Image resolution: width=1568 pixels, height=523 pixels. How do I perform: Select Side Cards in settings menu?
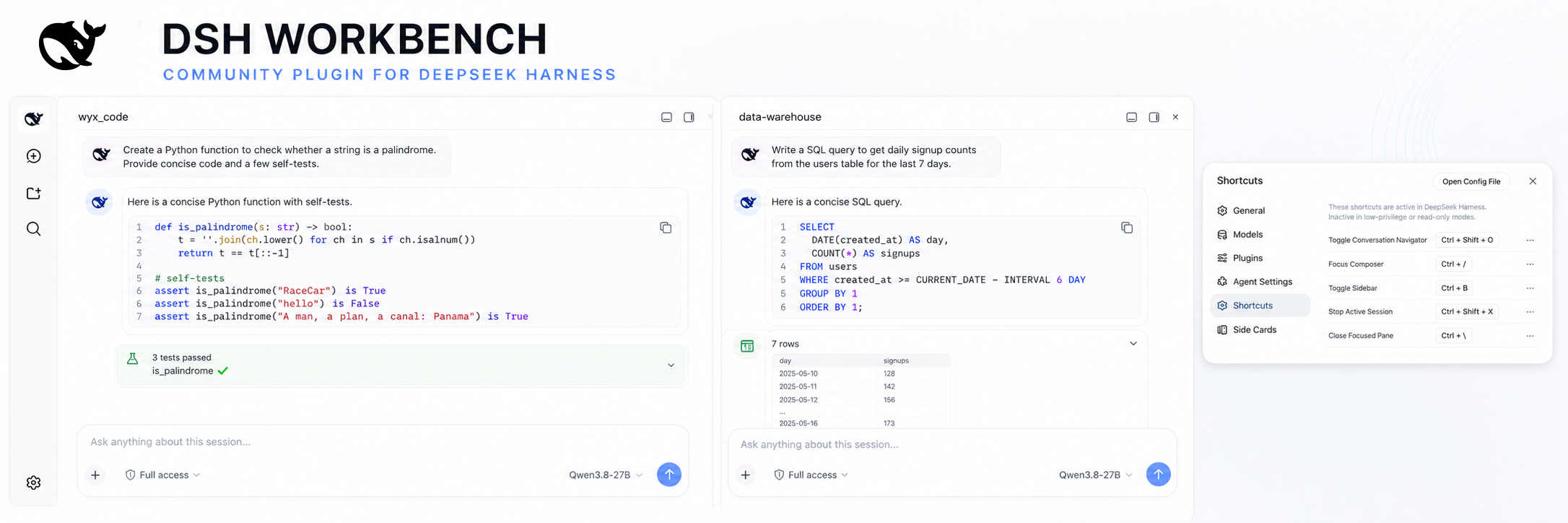tap(1260, 330)
